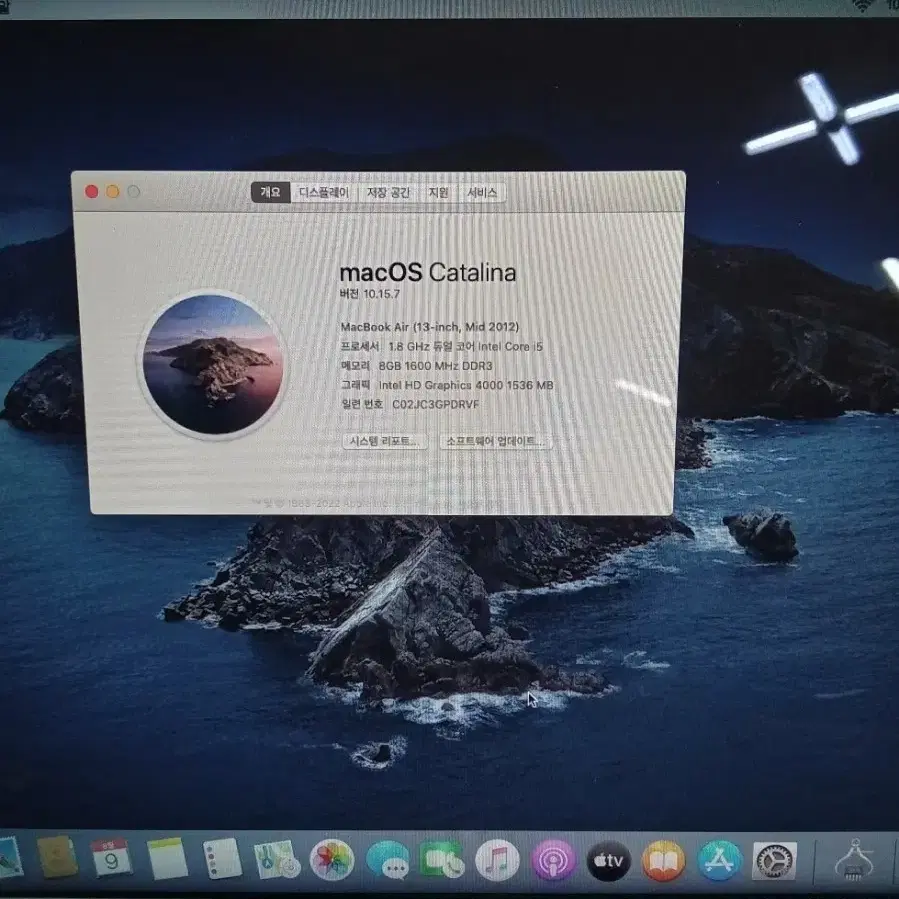Click the MacBook Air (13-inch, Mid 2012) text
The height and width of the screenshot is (899, 899).
pos(429,327)
